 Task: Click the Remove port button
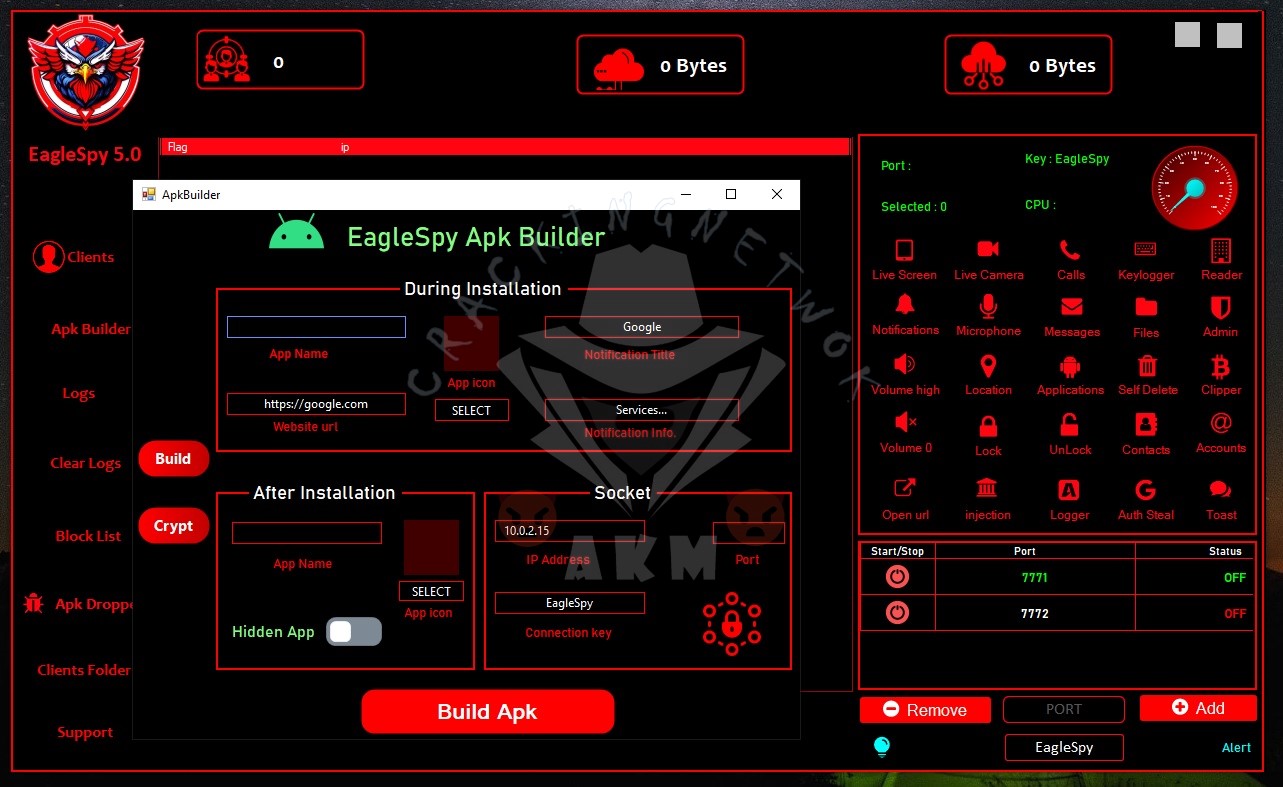pos(925,710)
